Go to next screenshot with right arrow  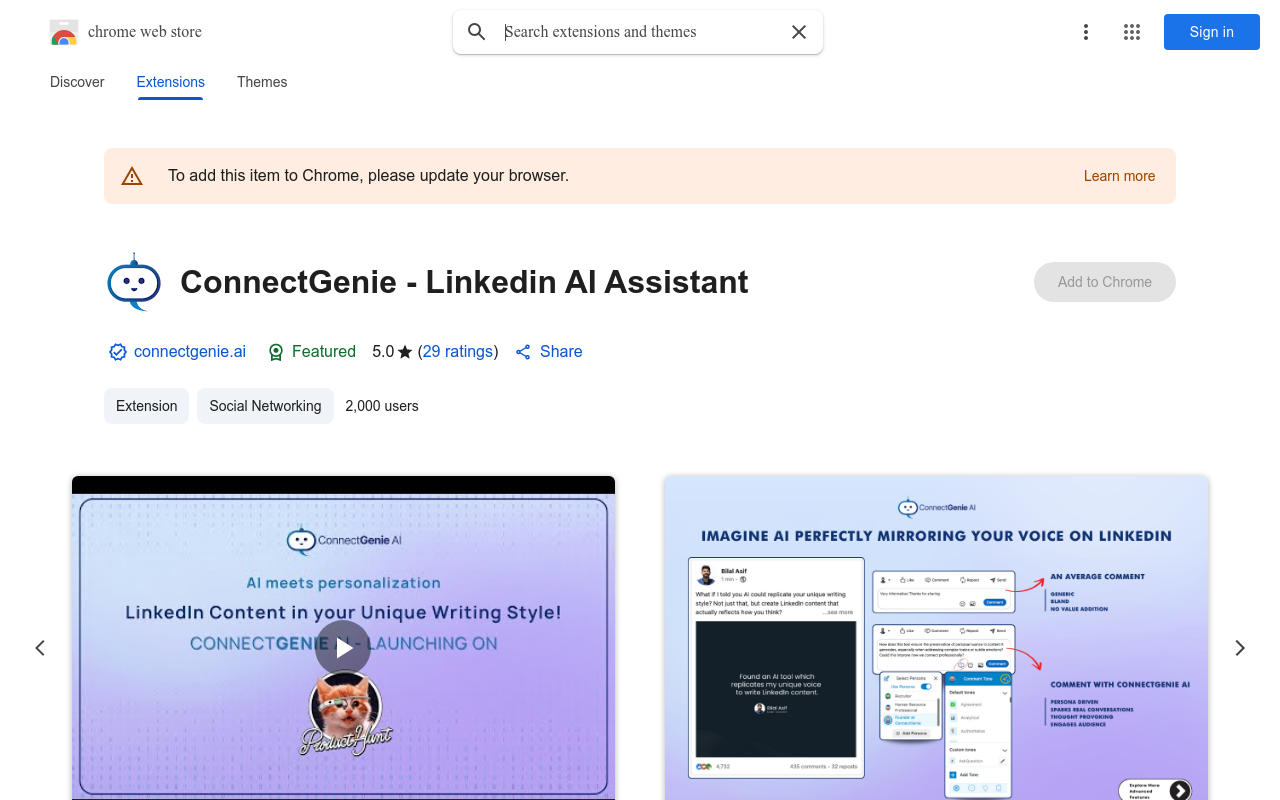click(x=1240, y=648)
